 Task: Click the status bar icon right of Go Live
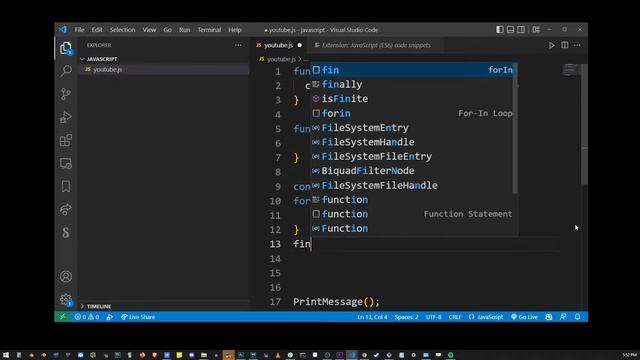[549, 317]
